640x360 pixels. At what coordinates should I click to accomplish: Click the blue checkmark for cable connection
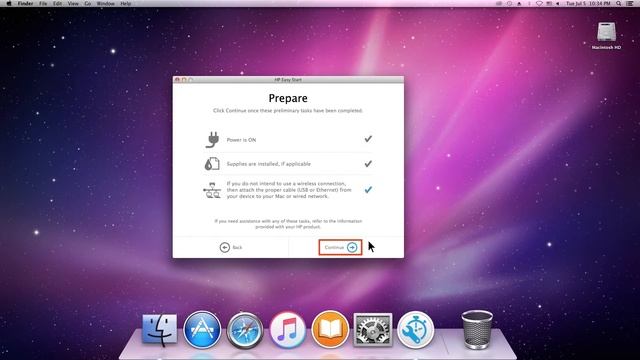[368, 189]
